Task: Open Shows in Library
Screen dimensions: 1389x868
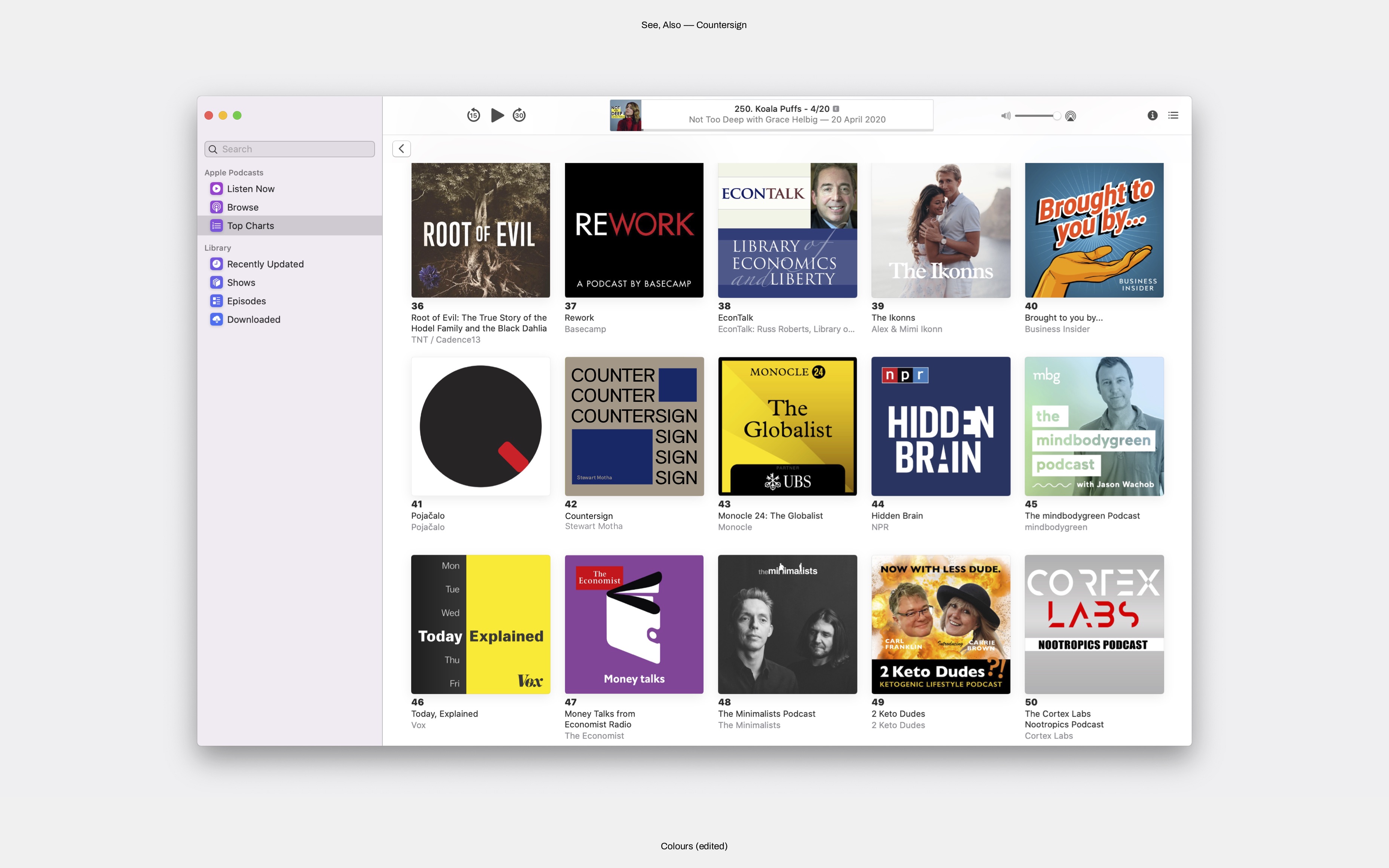Action: (289, 282)
